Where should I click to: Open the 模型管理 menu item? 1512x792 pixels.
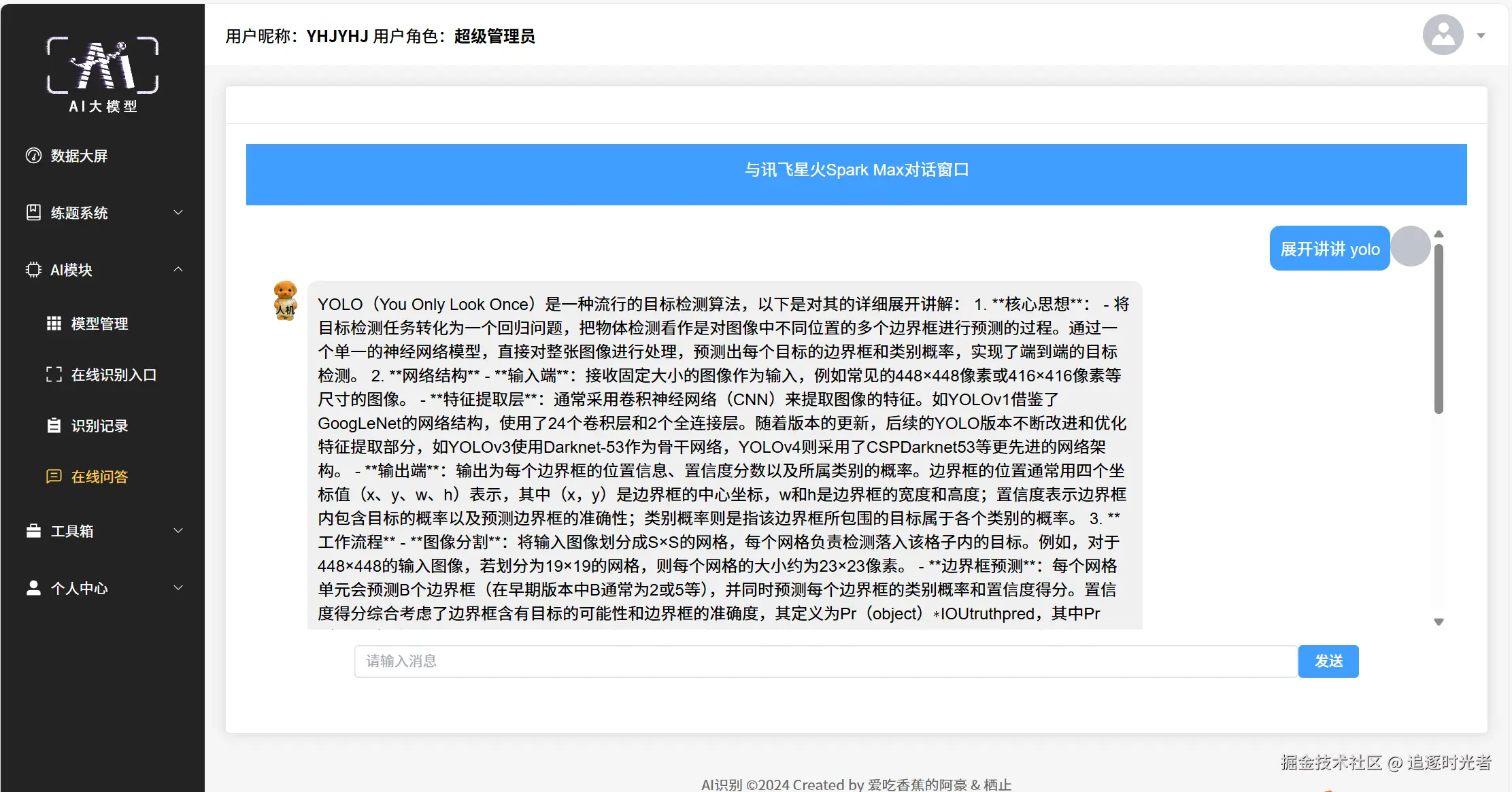[99, 324]
